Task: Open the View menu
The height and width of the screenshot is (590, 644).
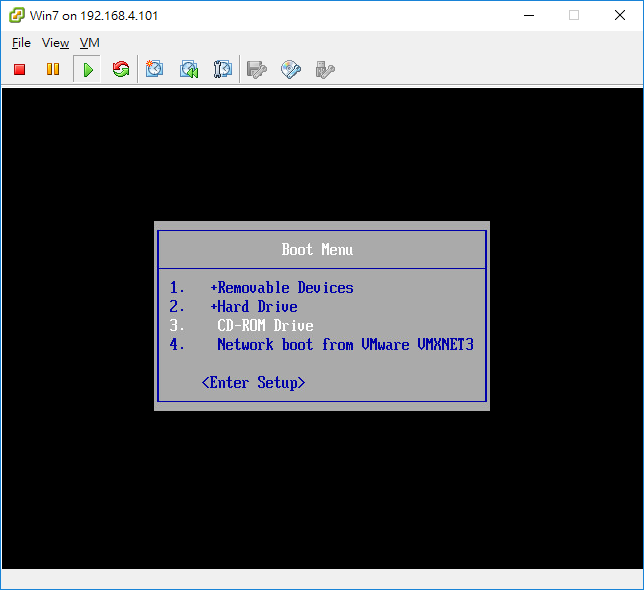Action: pyautogui.click(x=55, y=43)
